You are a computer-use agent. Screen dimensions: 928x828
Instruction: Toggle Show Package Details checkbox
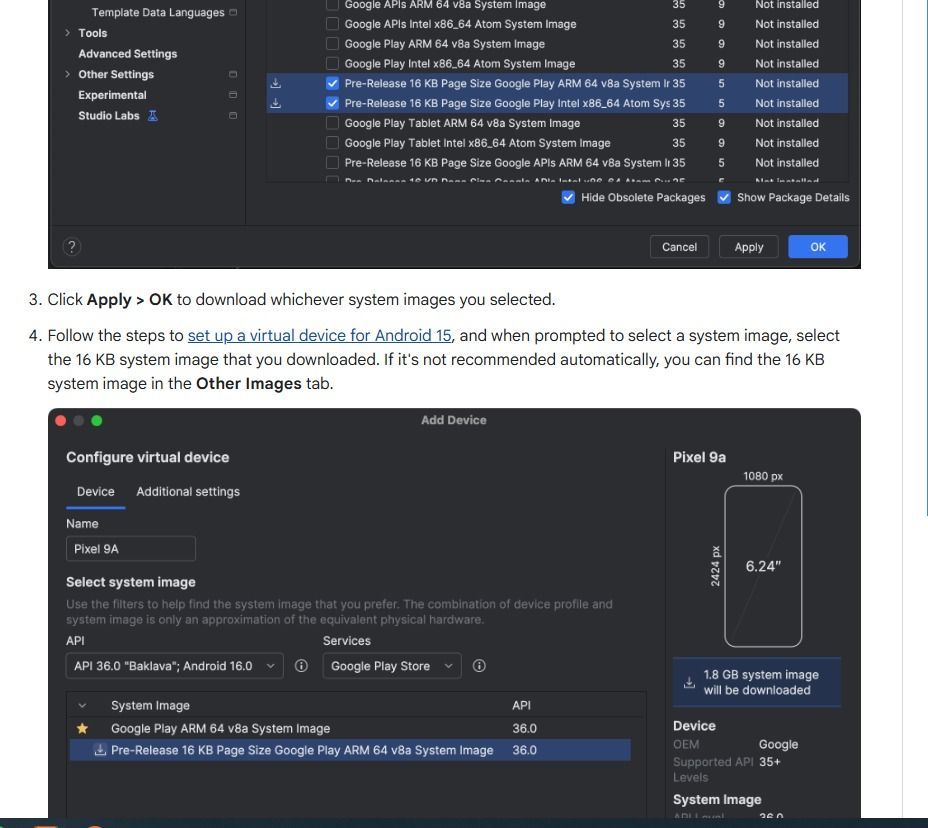[x=725, y=198]
